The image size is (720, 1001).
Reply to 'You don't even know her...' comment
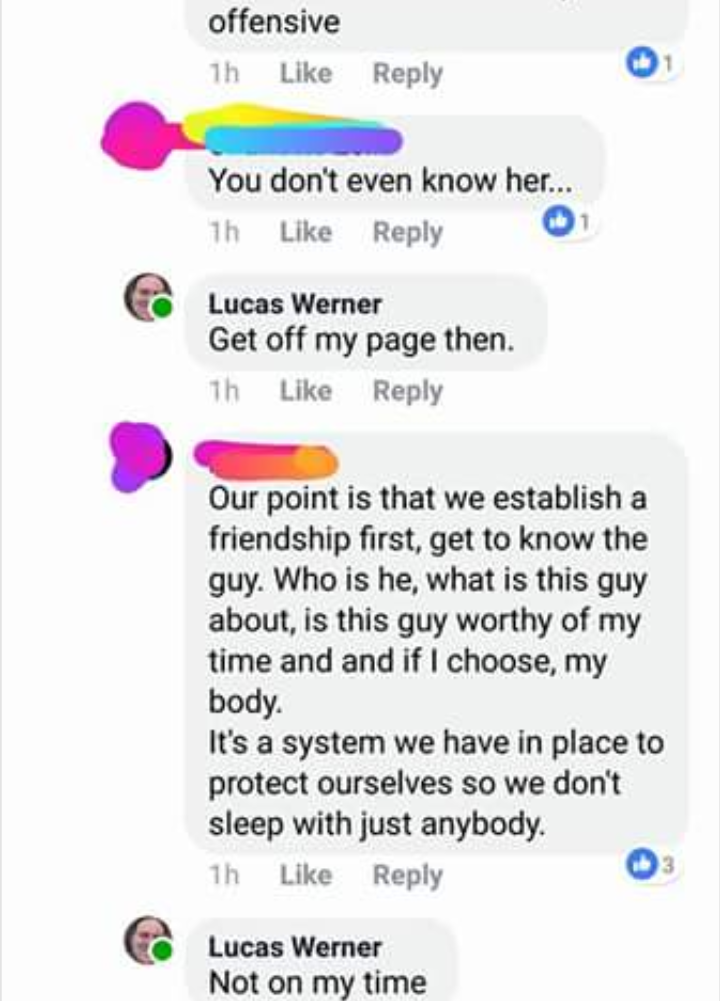(408, 232)
